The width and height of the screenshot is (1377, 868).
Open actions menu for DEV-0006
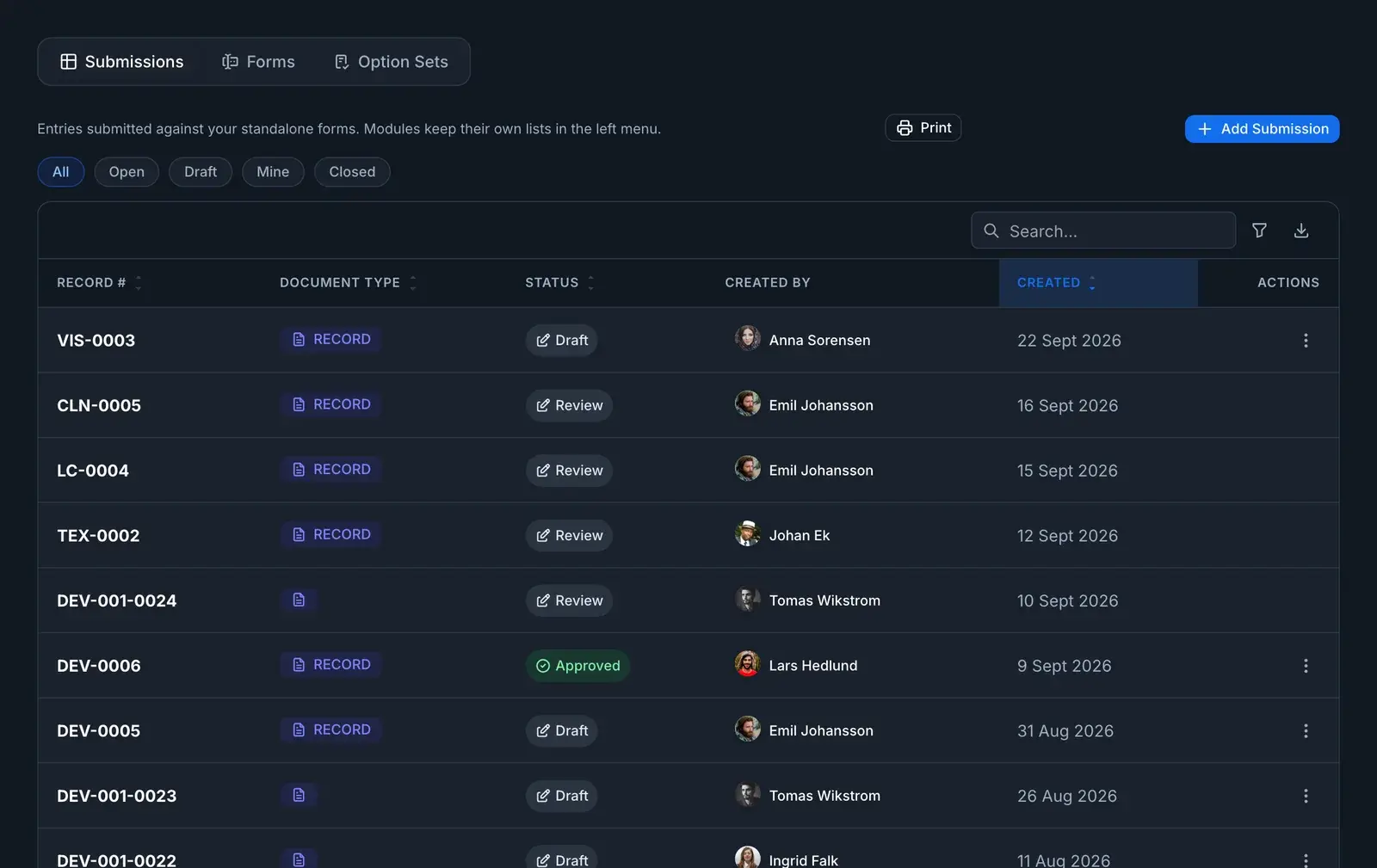[x=1306, y=666]
